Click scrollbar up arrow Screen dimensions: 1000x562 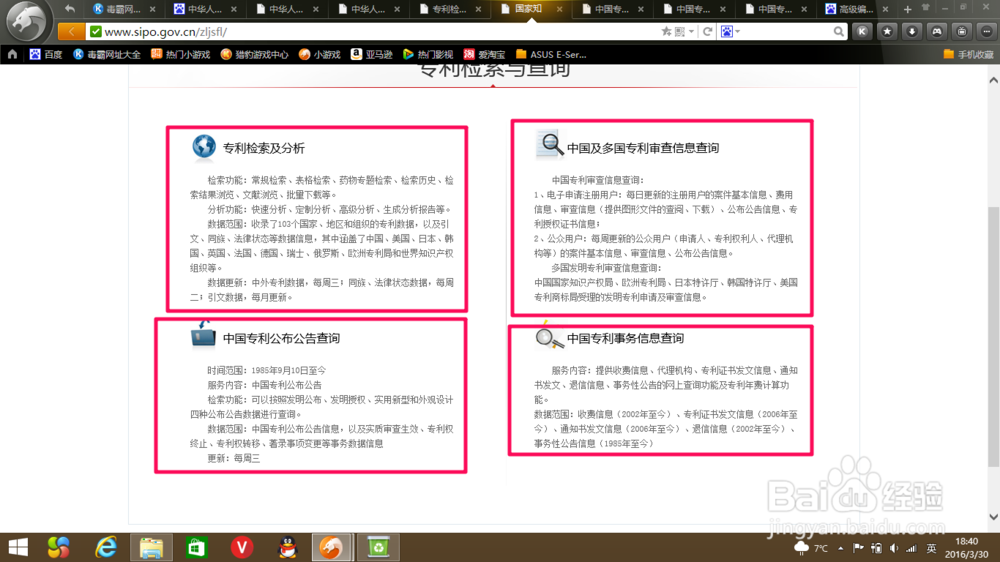coord(993,80)
